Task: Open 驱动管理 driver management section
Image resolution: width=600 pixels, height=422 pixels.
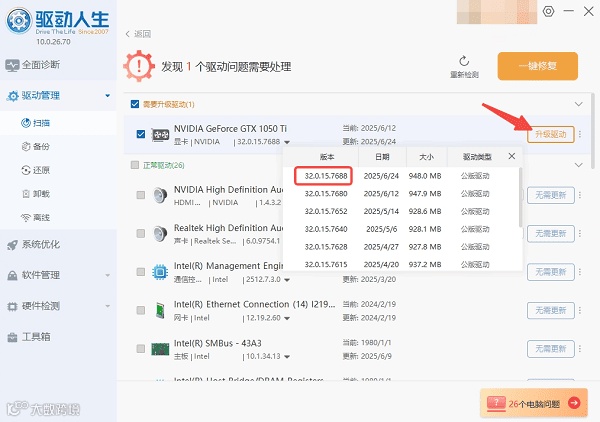Action: click(58, 96)
